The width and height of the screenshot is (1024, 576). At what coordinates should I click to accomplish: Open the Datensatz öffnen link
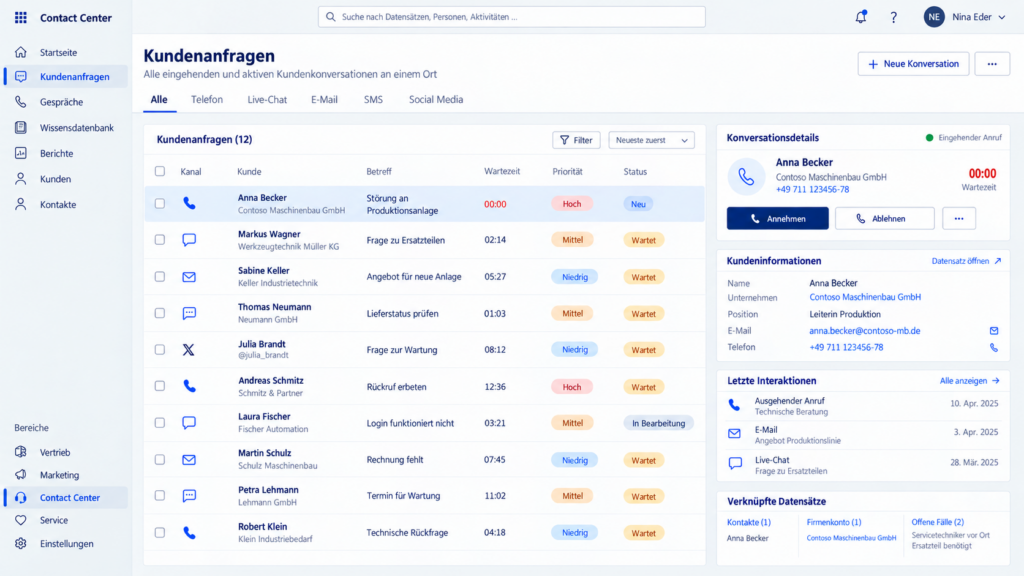[x=966, y=261]
